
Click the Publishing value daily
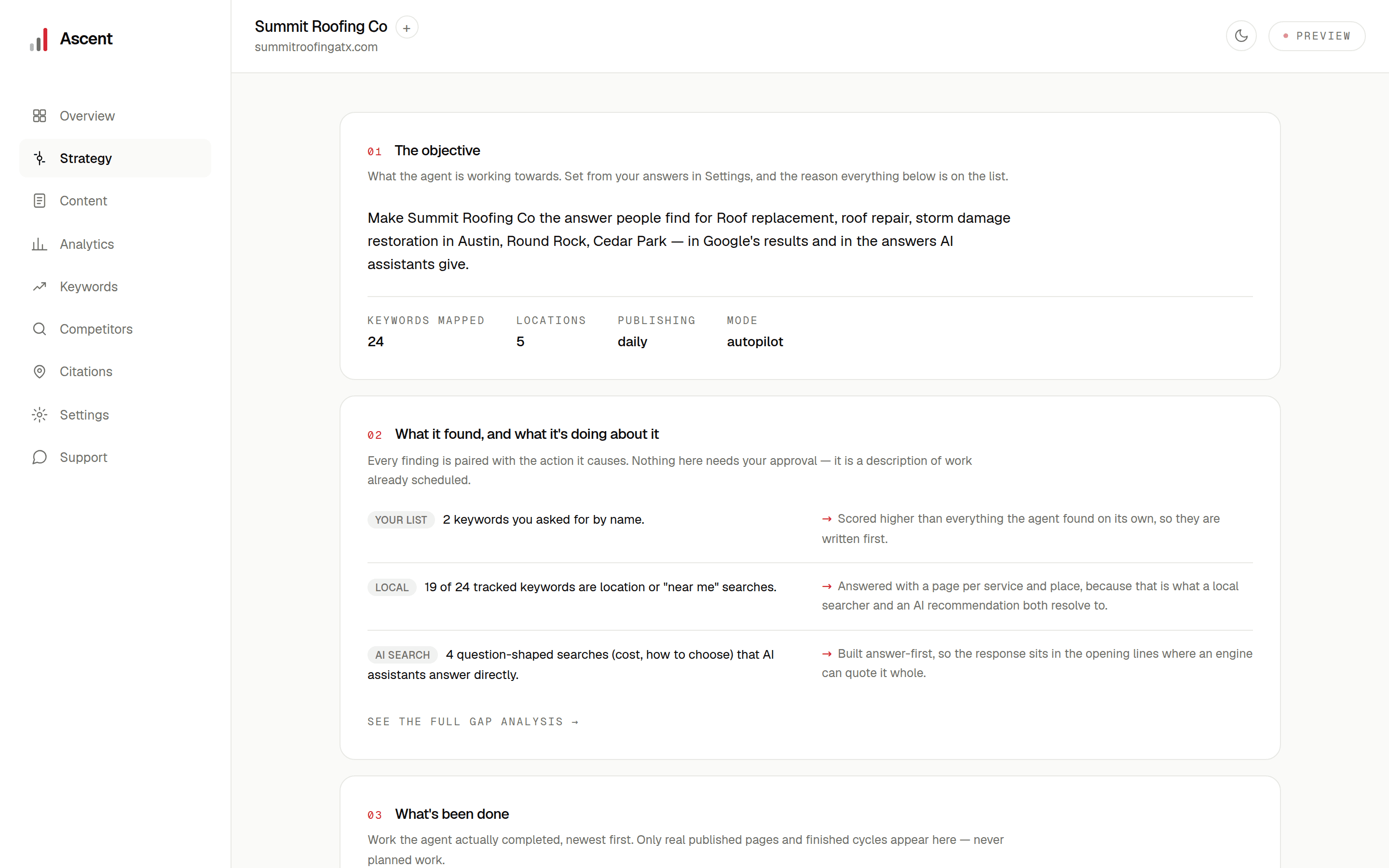coord(632,341)
